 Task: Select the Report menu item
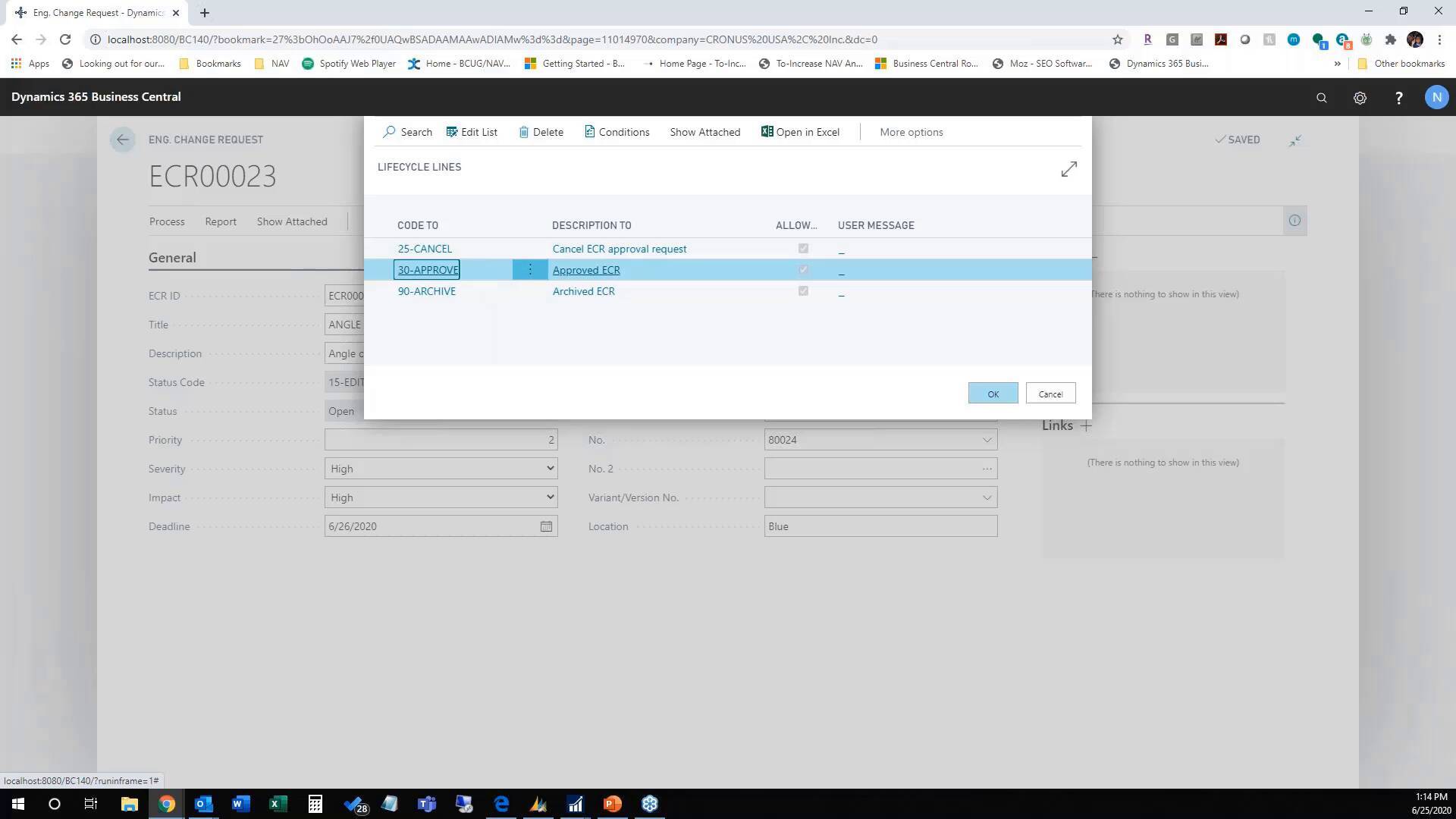tap(220, 221)
